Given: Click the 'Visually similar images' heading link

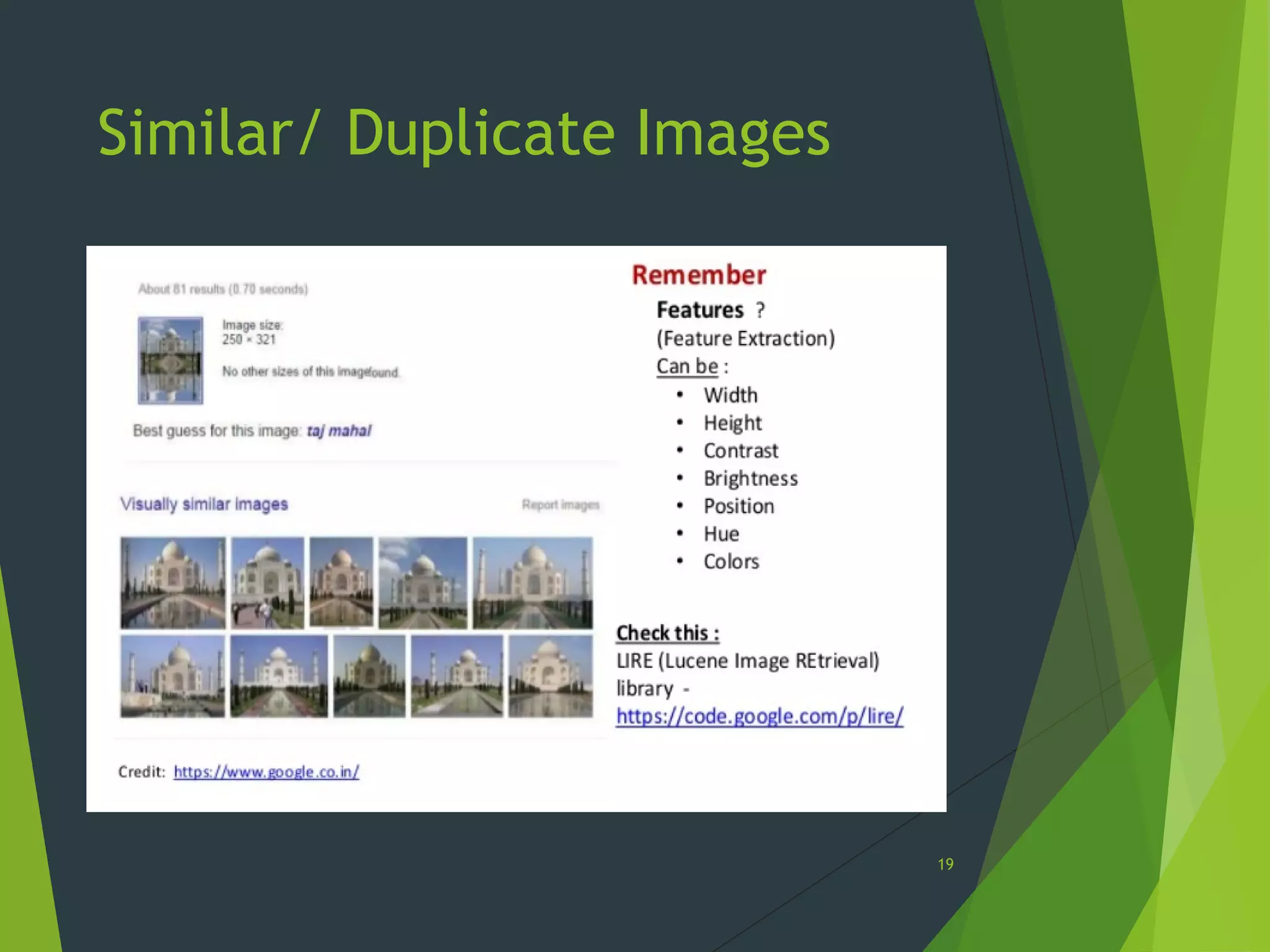Looking at the screenshot, I should (x=204, y=504).
